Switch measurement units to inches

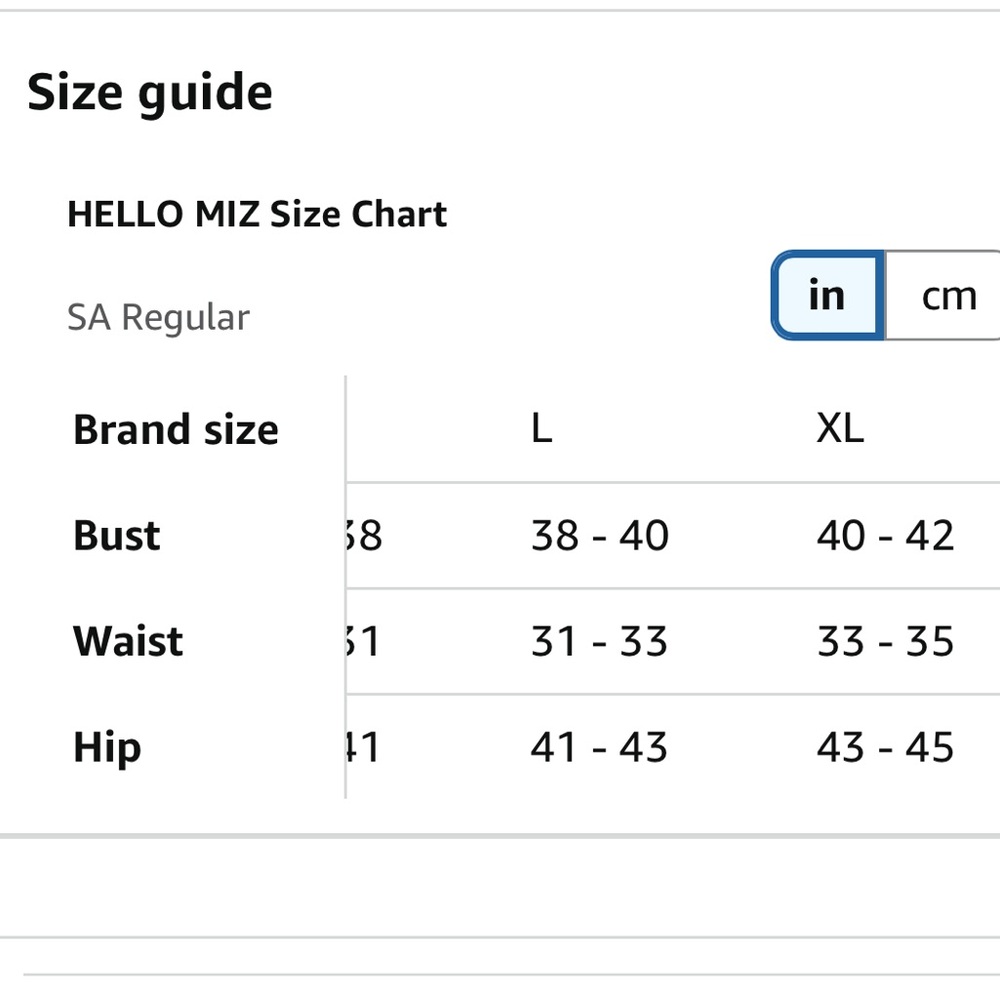point(827,296)
